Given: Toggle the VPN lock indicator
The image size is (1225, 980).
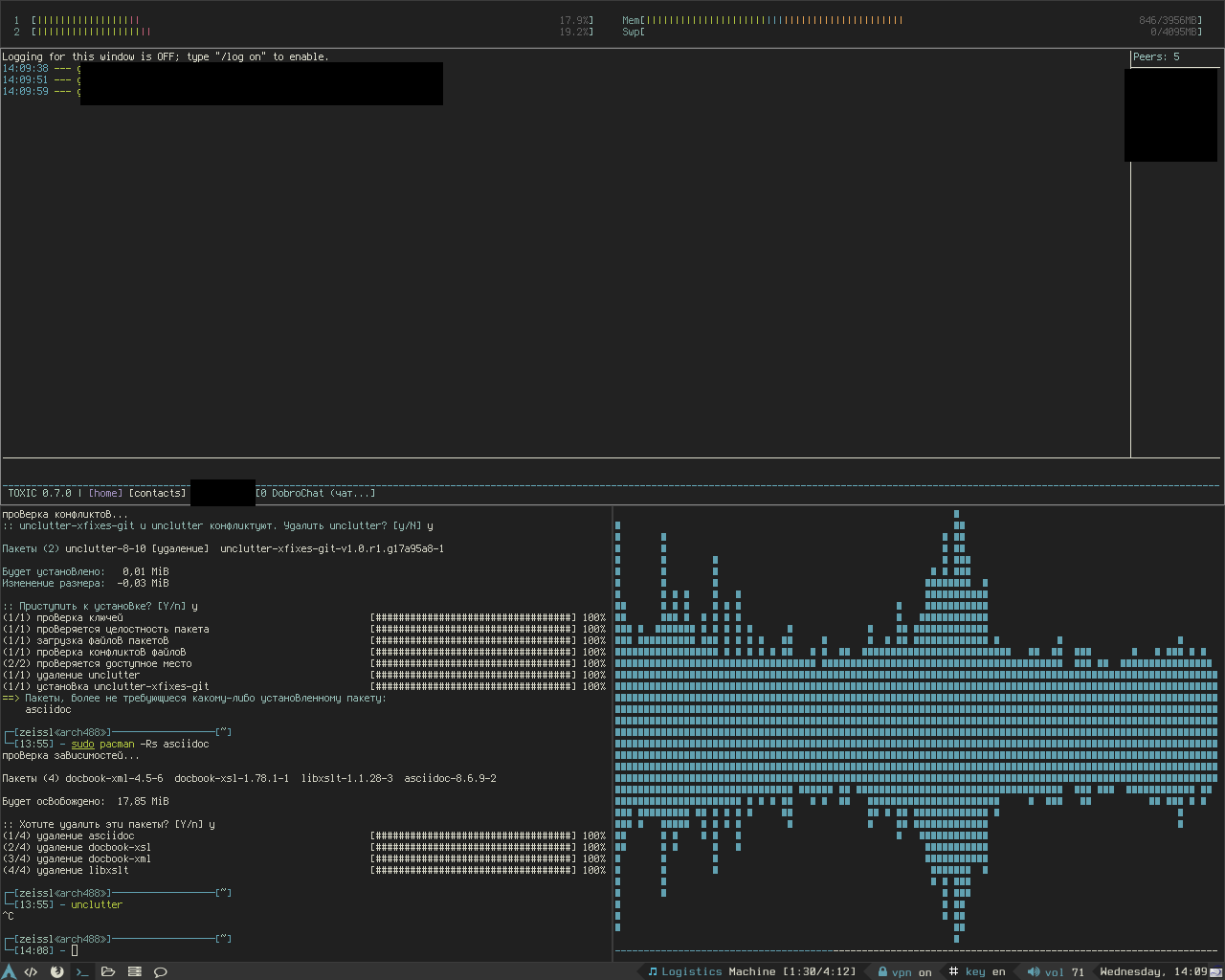Looking at the screenshot, I should (x=882, y=971).
